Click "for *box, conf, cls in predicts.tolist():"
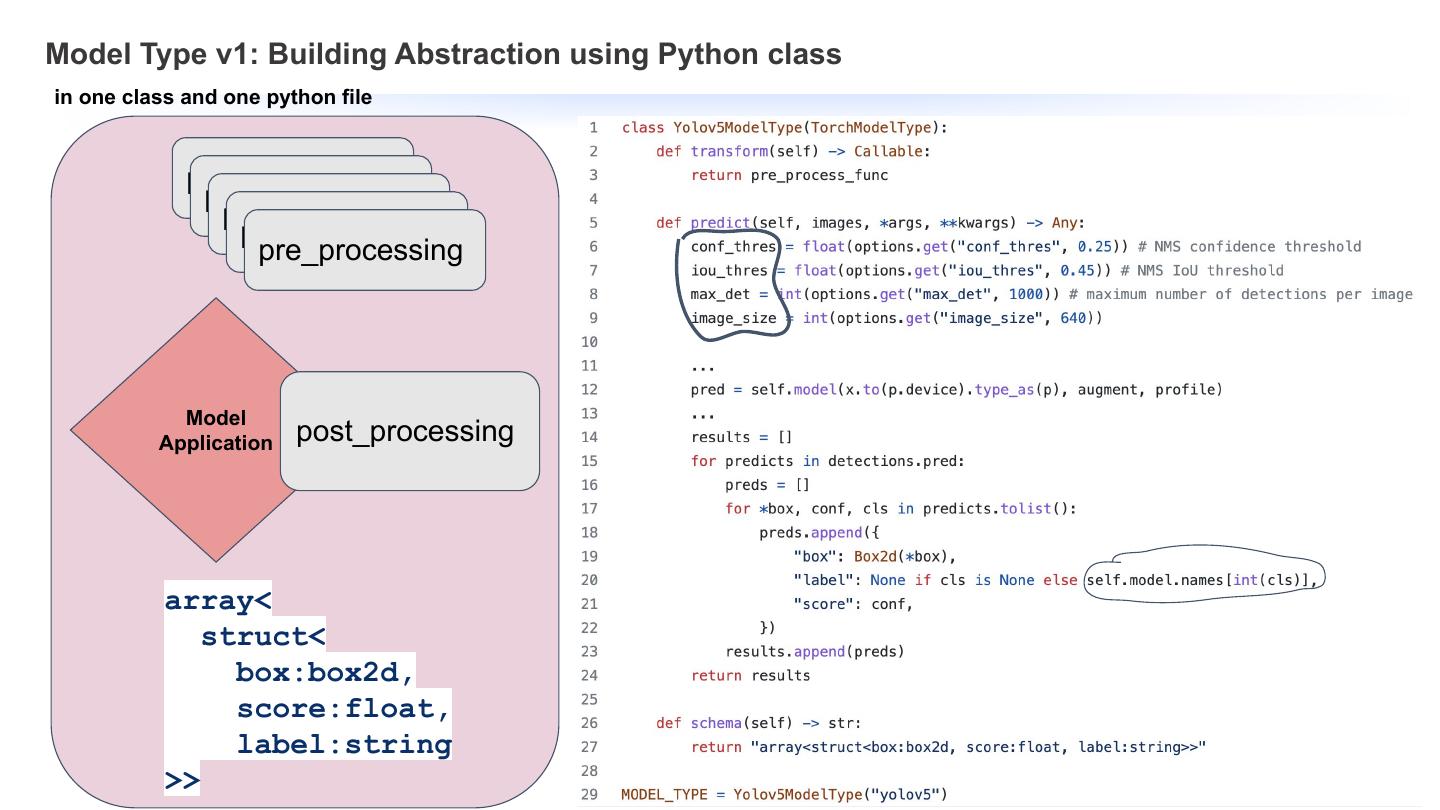Screen dimensions: 1440x810 (x=901, y=509)
